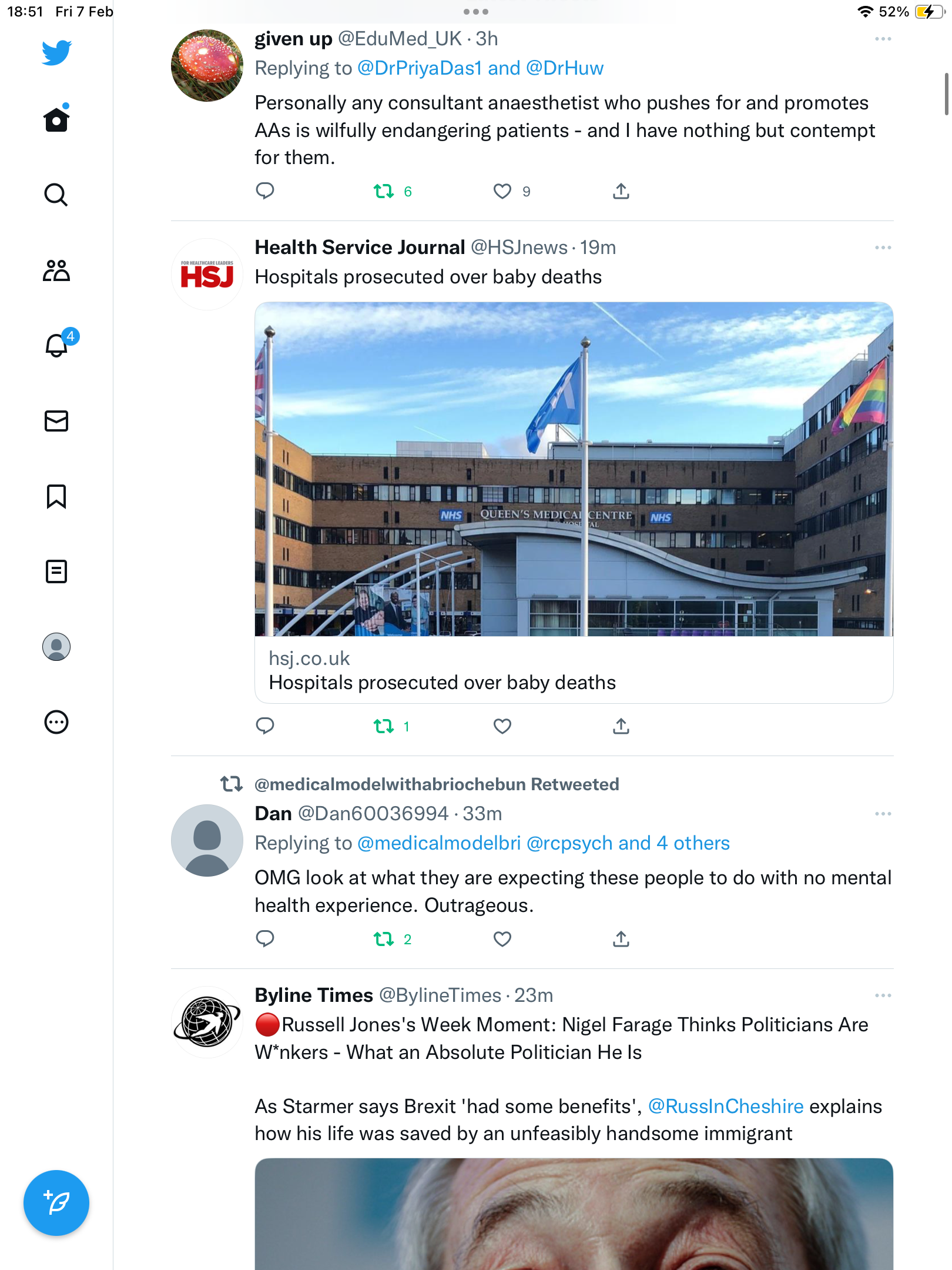This screenshot has width=952, height=1270.
Task: Open more options on Dan's tweet
Action: coord(883,814)
